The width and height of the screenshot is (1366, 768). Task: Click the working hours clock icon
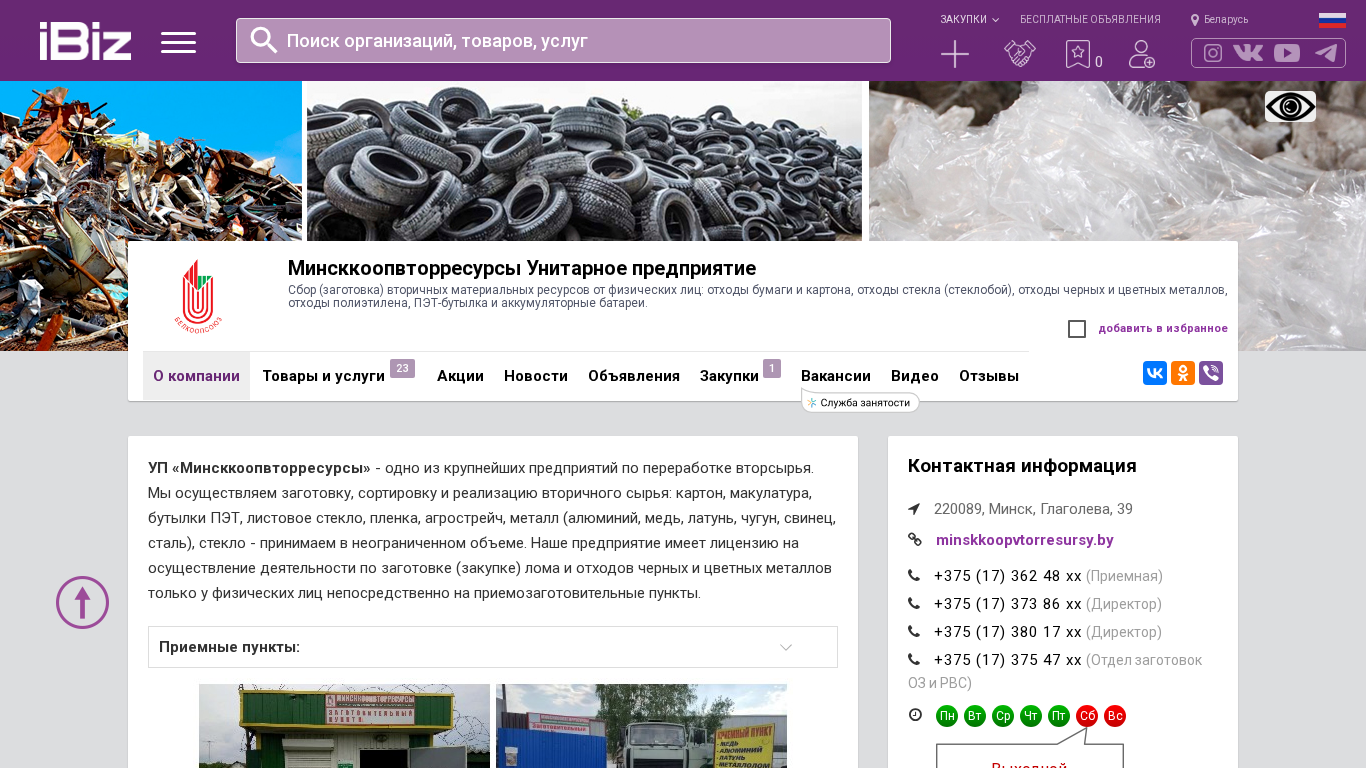pos(915,715)
